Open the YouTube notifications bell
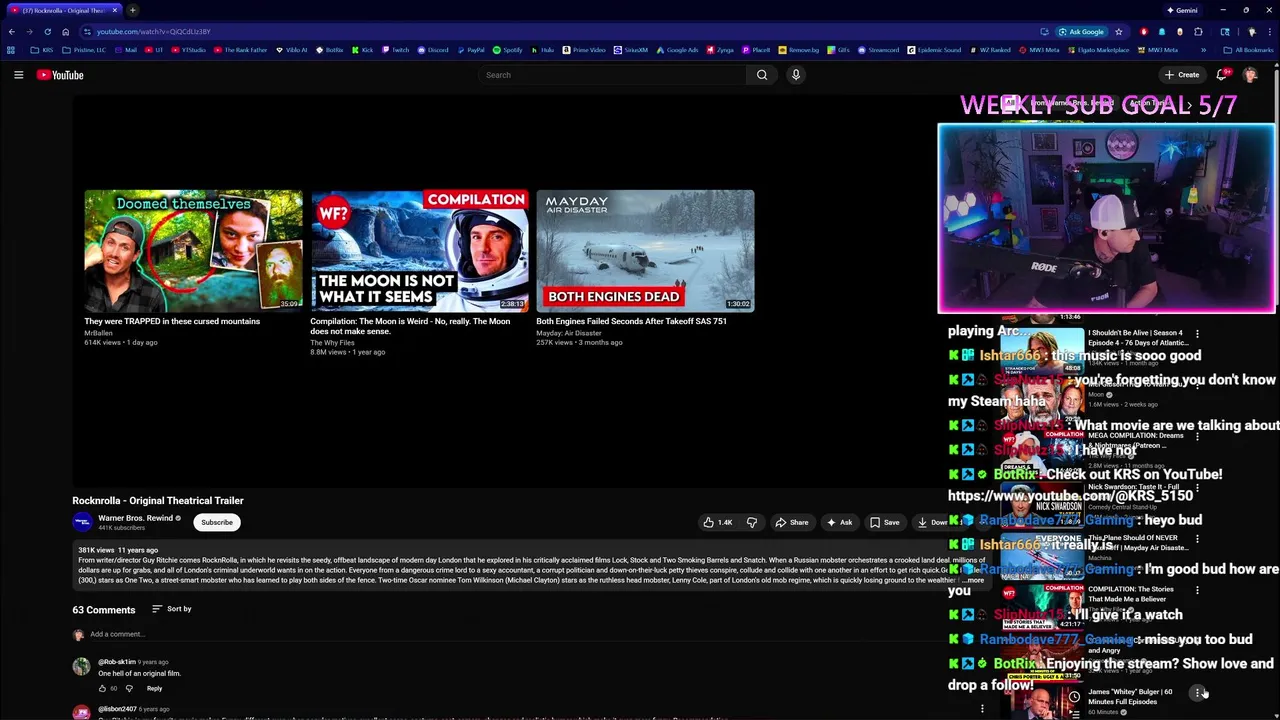Viewport: 1280px width, 720px height. pyautogui.click(x=1222, y=75)
